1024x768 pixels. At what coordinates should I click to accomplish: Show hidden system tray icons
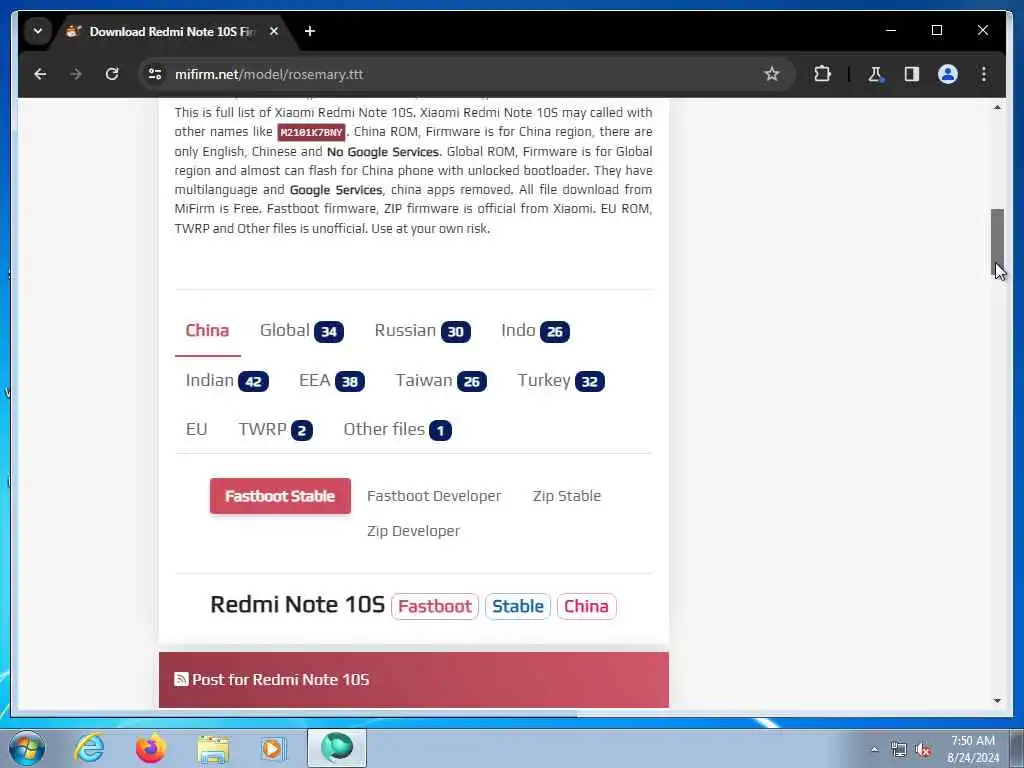coord(874,750)
